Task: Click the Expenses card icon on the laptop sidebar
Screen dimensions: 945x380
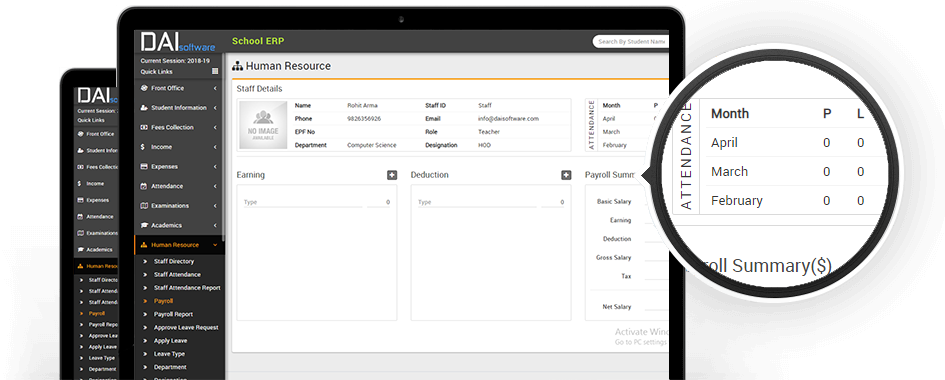Action: [144, 166]
